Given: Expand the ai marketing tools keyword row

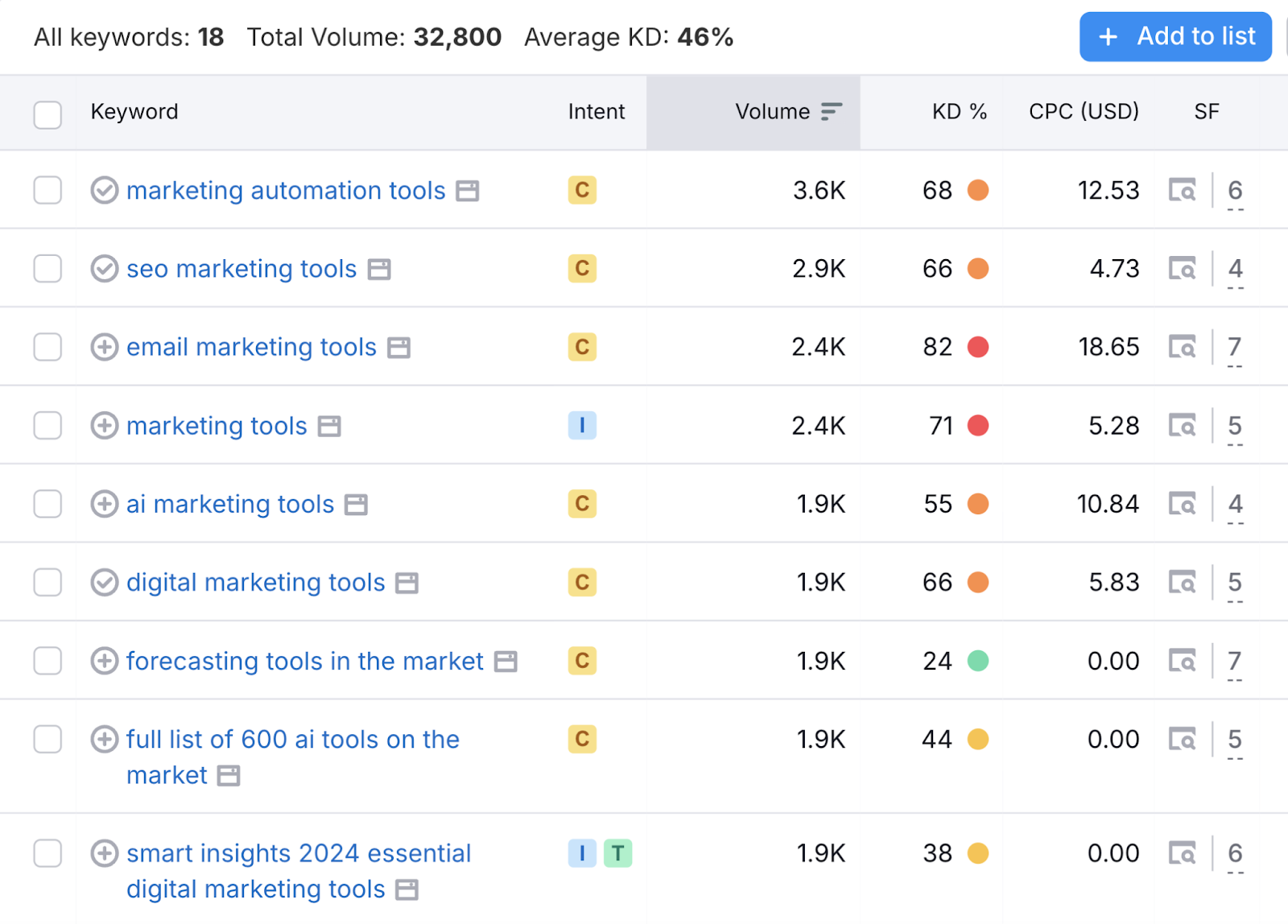Looking at the screenshot, I should [x=104, y=504].
